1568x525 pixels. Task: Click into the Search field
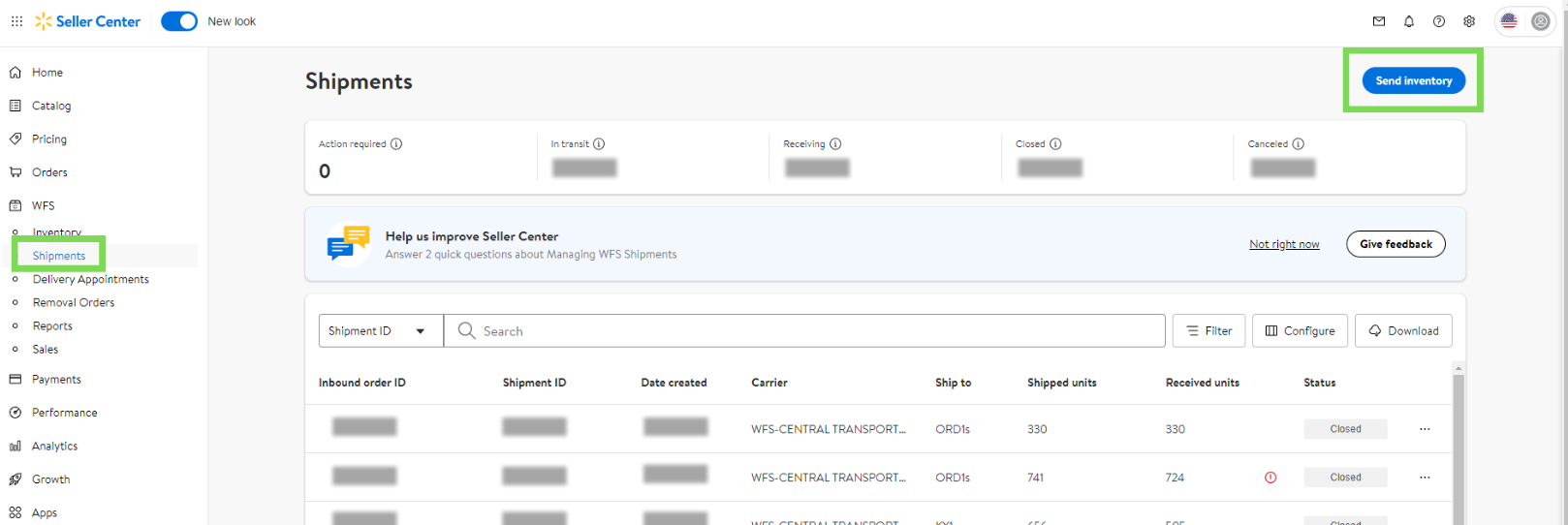coord(804,330)
